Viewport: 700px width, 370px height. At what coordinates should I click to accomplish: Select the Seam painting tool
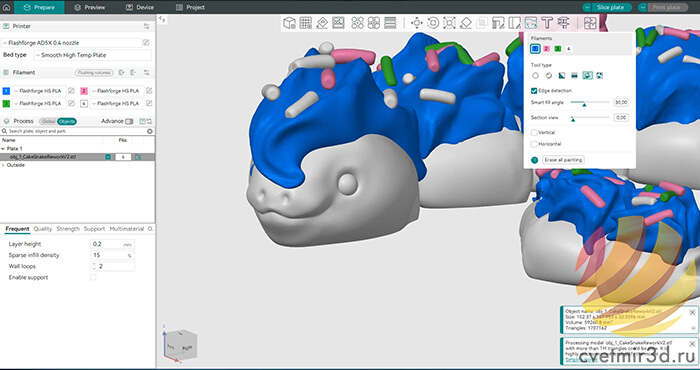tap(515, 23)
